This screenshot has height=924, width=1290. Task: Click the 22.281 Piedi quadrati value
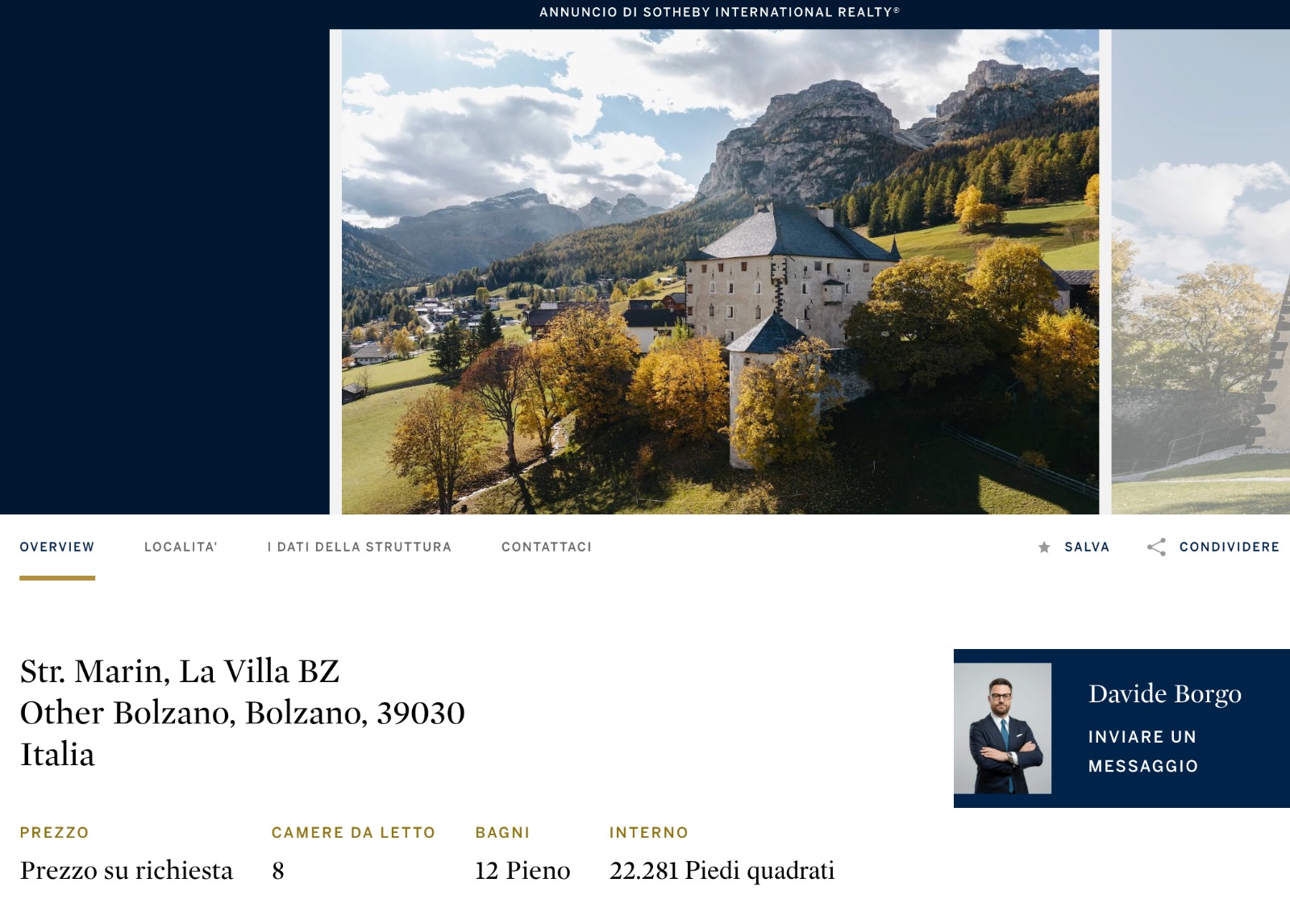(722, 871)
